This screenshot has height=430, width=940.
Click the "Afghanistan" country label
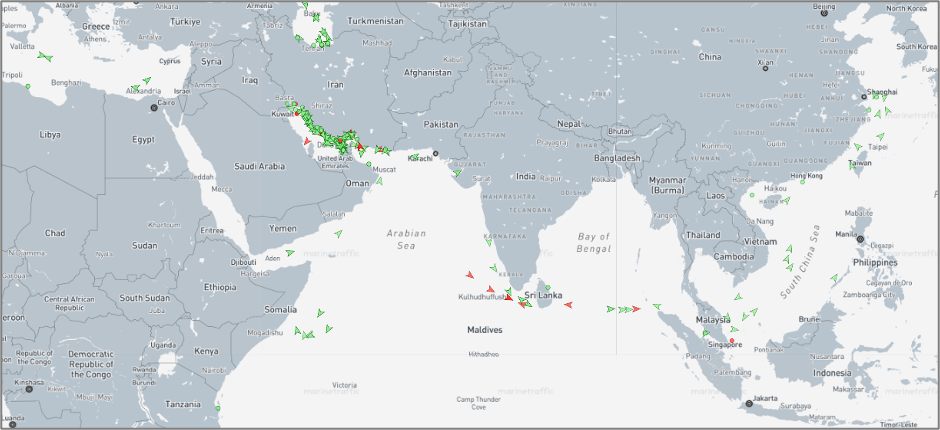(x=427, y=73)
